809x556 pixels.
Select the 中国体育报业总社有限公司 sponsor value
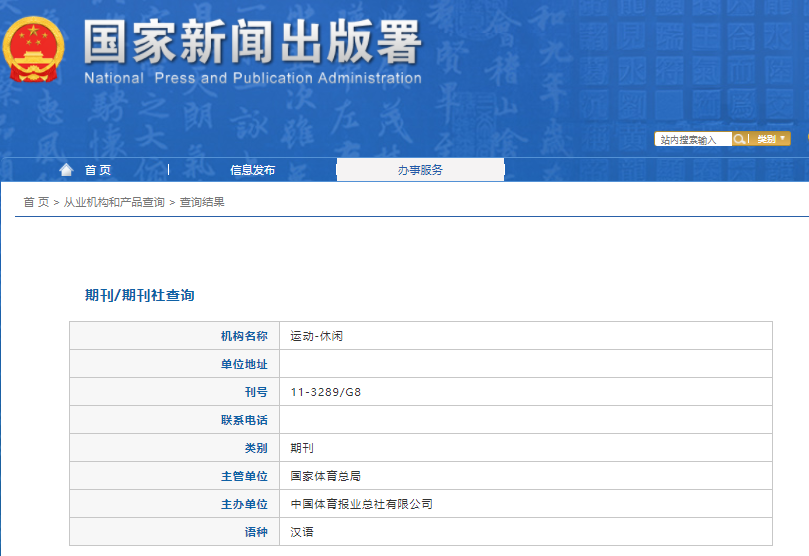click(x=361, y=504)
